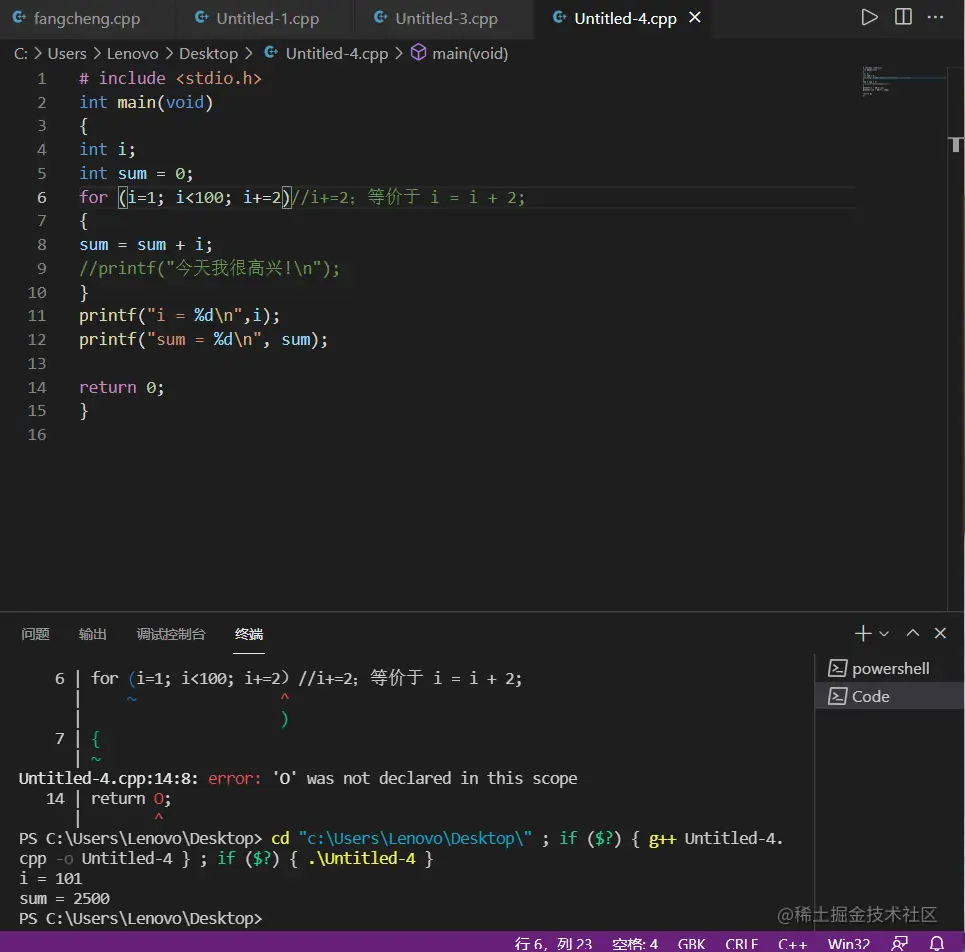Click the printf("sum = %d\n", sum); line
Screen dimensions: 965x952
[x=203, y=340]
